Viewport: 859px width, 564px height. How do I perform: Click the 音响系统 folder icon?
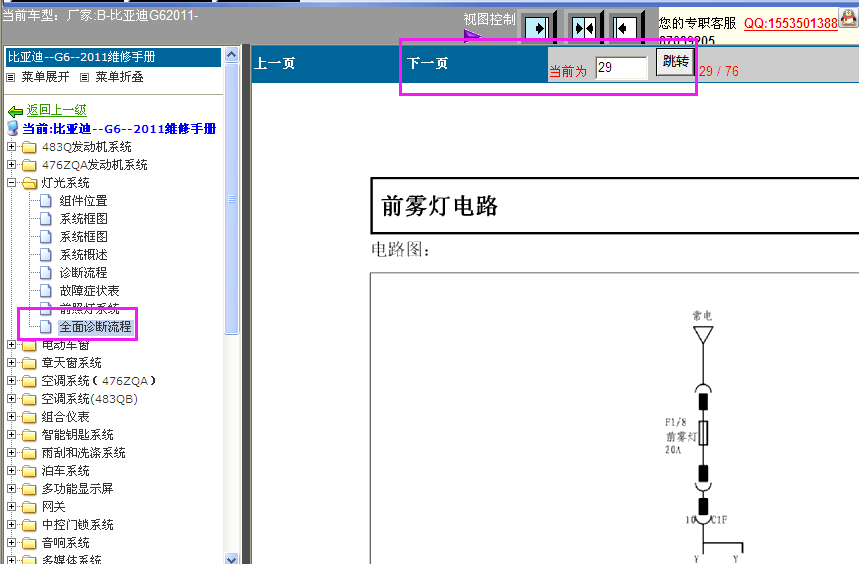pos(29,543)
